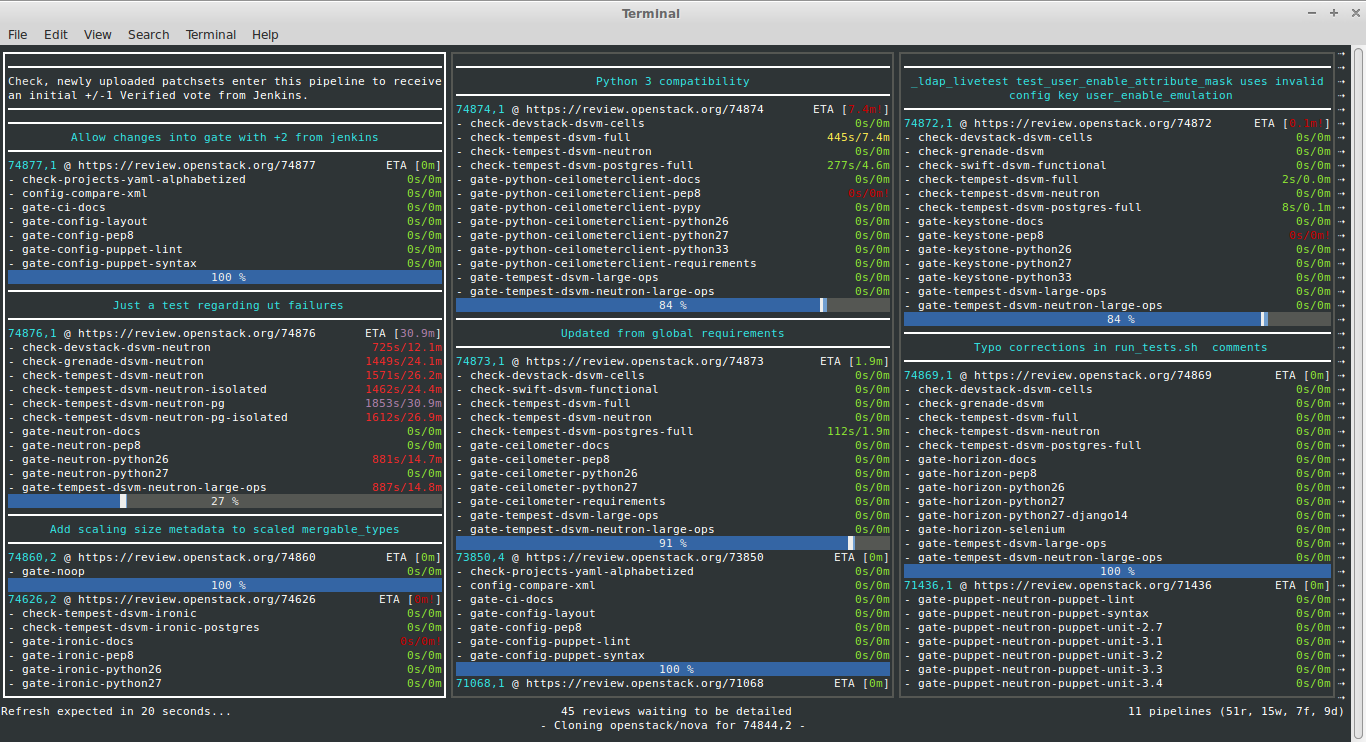Click the 100 % bar below gate-noop
The width and height of the screenshot is (1366, 742).
pos(225,585)
